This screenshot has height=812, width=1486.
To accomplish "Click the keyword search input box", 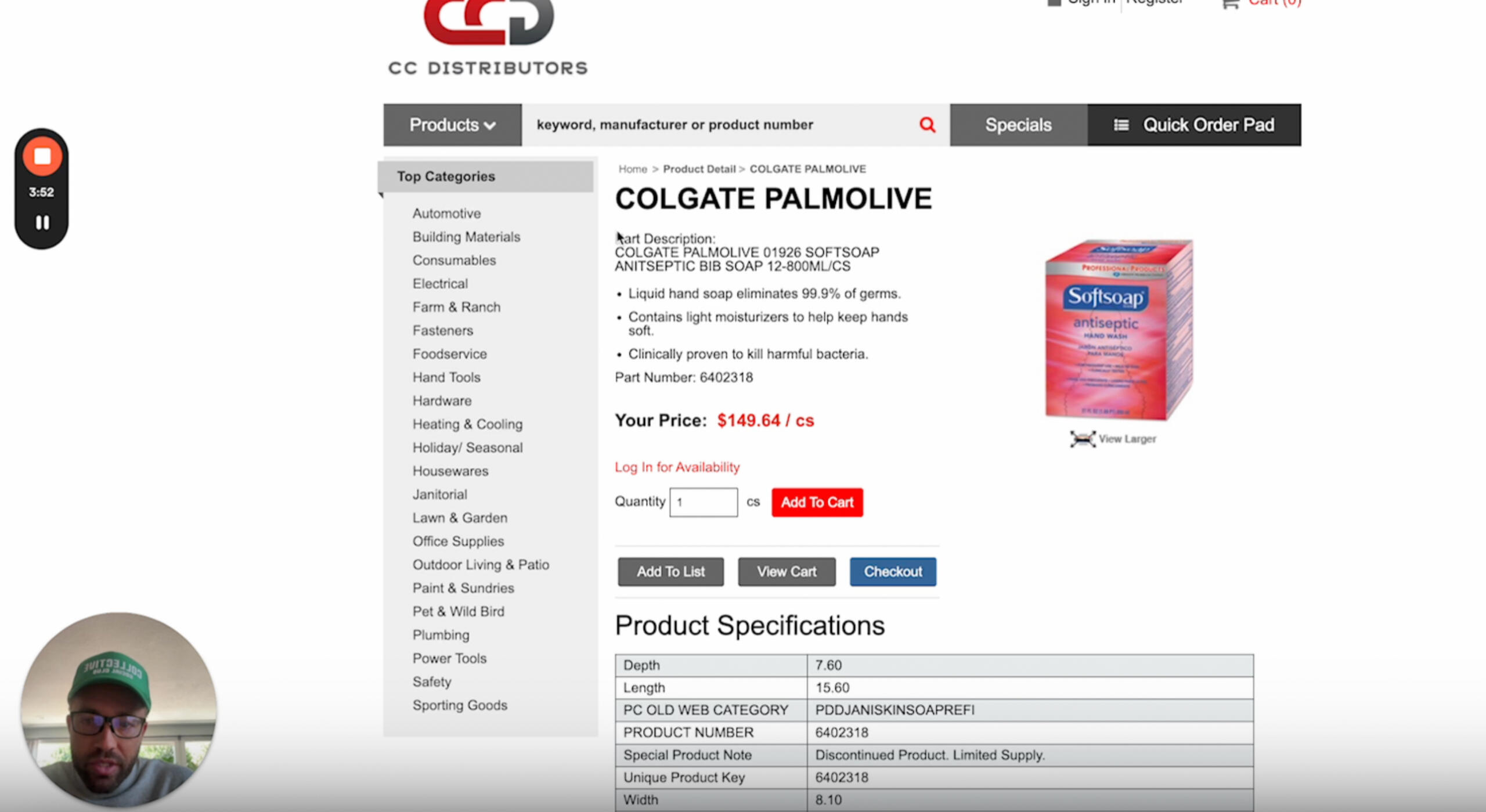I will 719,125.
